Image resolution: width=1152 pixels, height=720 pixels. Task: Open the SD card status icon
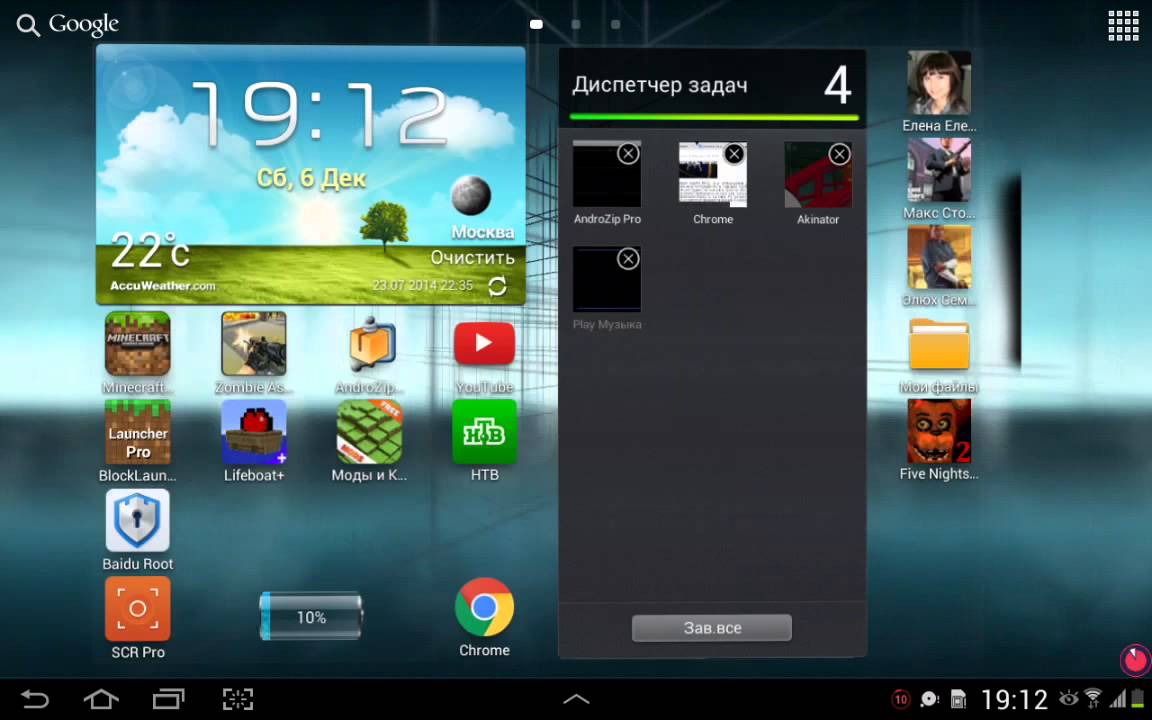958,699
